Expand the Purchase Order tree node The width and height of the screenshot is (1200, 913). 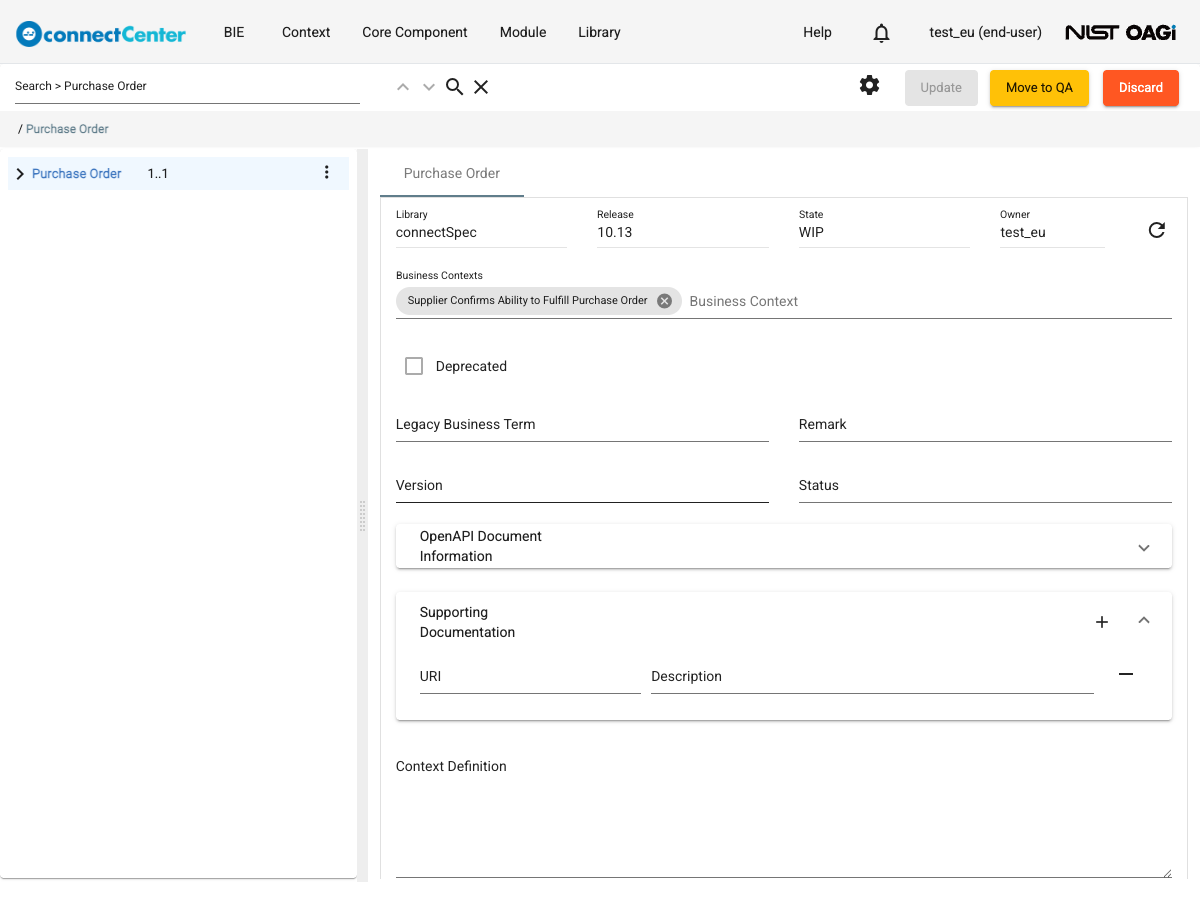click(x=20, y=174)
